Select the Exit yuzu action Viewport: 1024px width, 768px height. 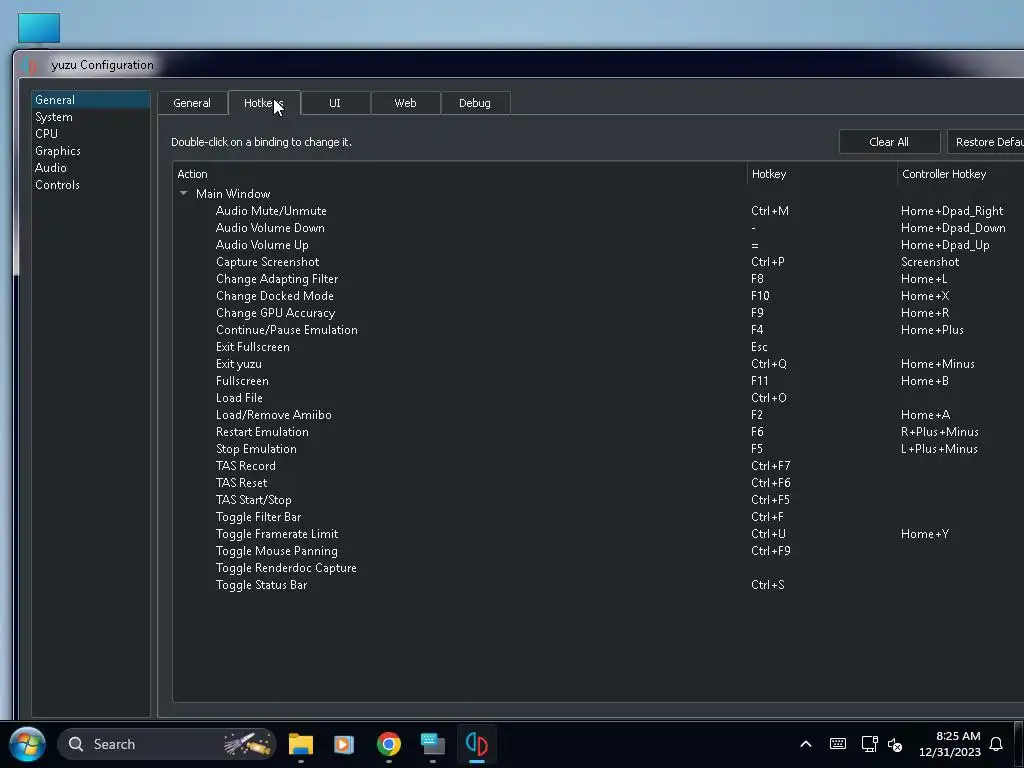[x=238, y=363]
